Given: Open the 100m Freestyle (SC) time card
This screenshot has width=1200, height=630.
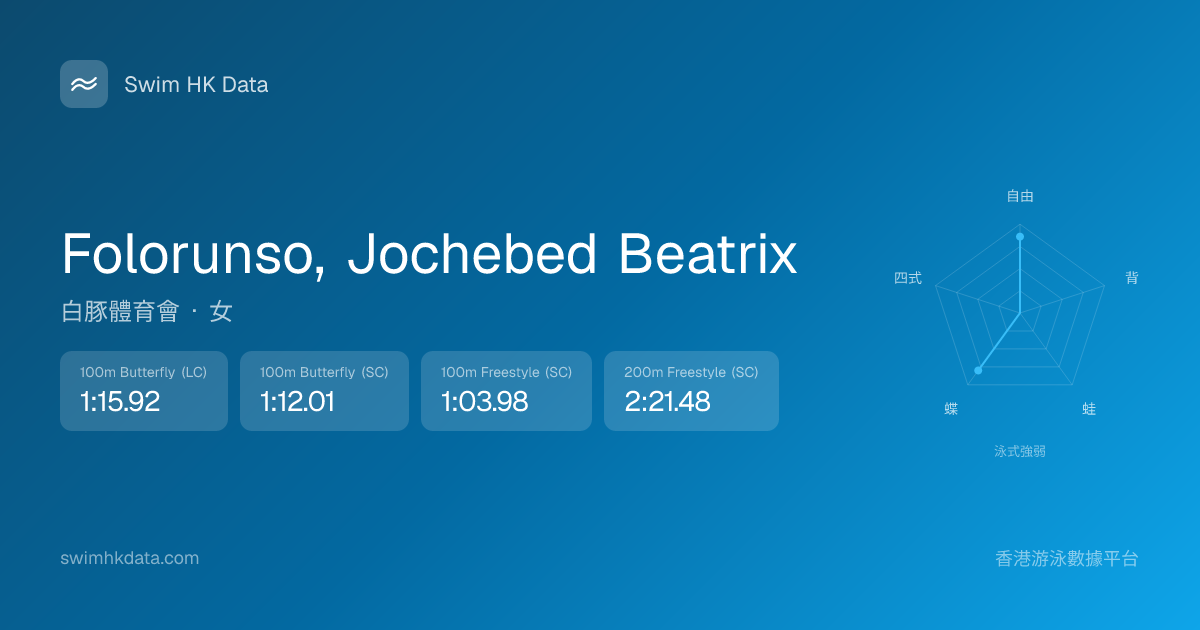Looking at the screenshot, I should 506,391.
